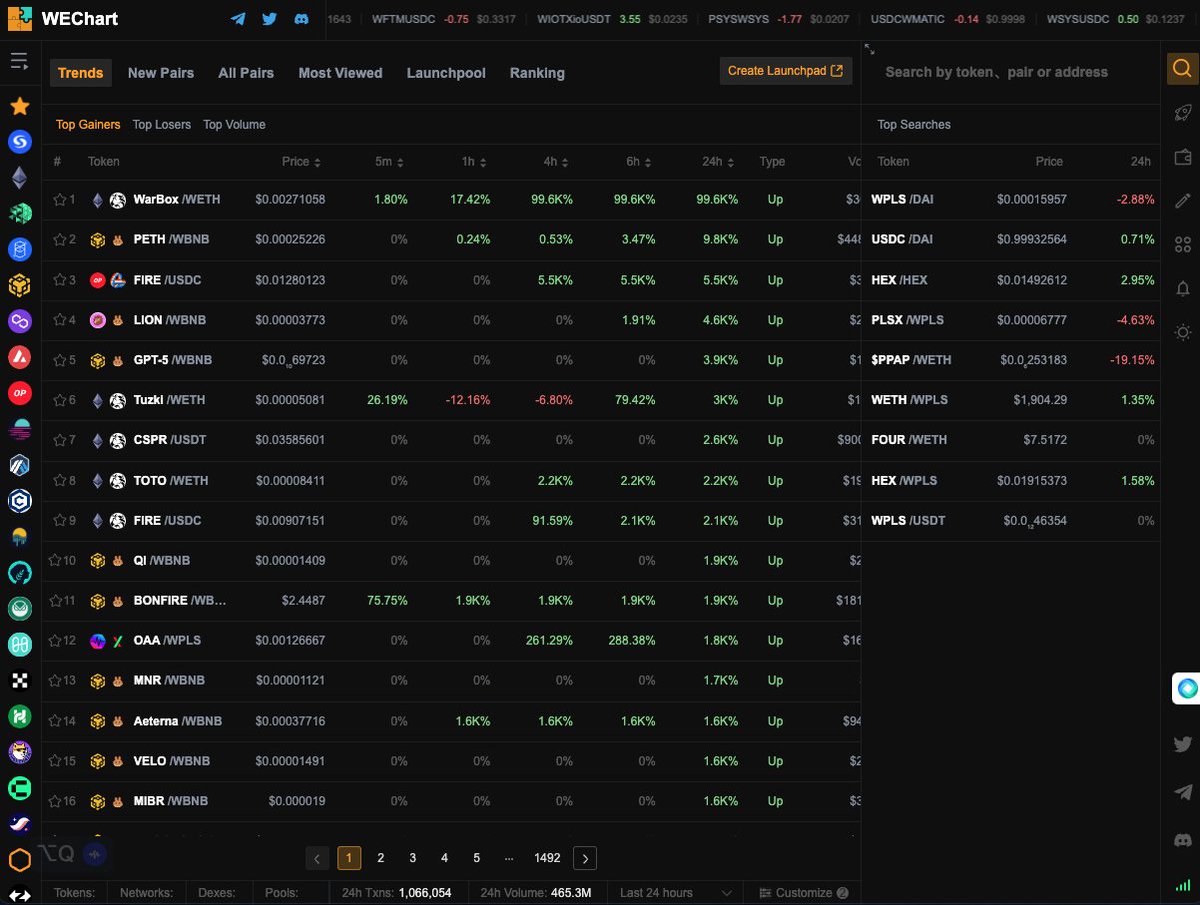This screenshot has height=905, width=1200.
Task: Sort by the Price column arrows
Action: (x=317, y=162)
